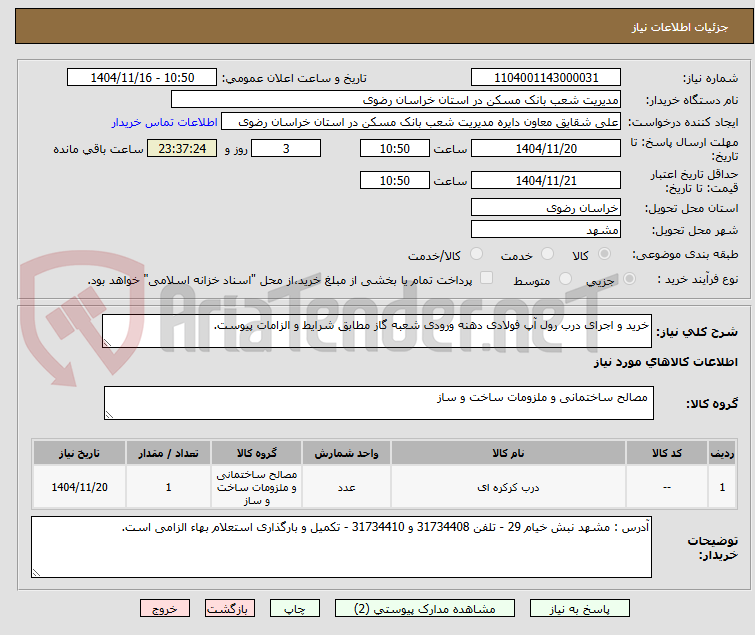Click the remaining days field showing 3
The width and height of the screenshot is (755, 635).
pos(286,148)
